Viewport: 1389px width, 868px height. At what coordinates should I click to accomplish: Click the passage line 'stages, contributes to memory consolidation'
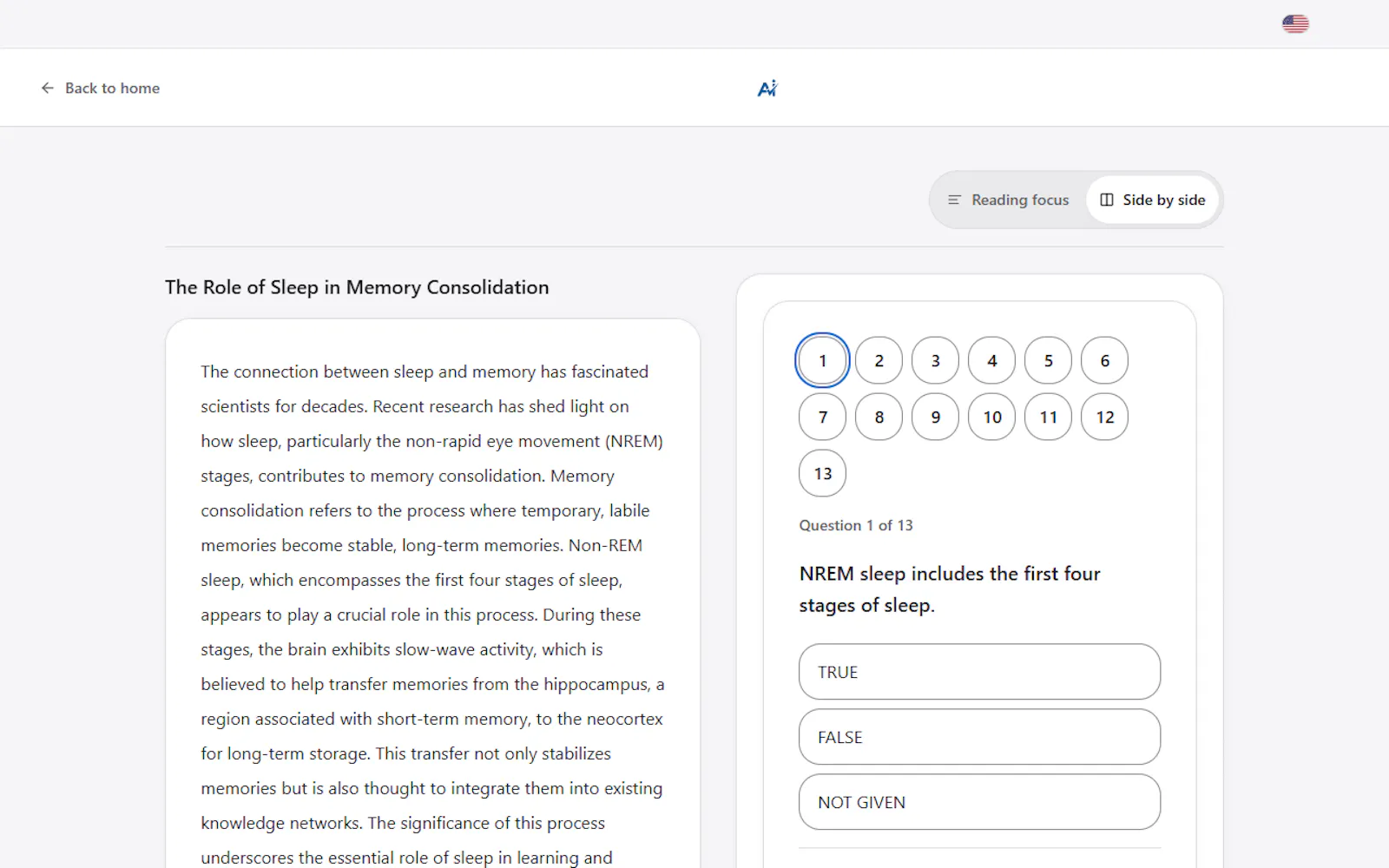pyautogui.click(x=373, y=476)
